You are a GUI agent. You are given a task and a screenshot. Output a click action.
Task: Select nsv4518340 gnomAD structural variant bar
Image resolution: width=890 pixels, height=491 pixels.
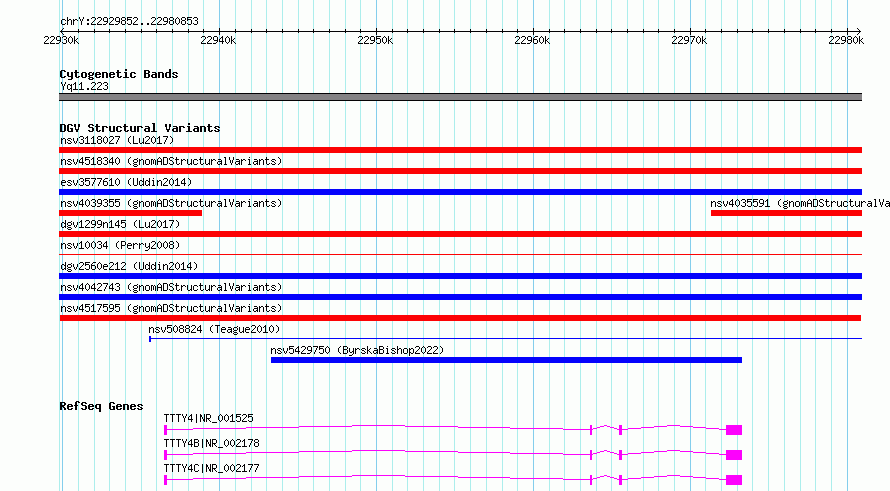pos(460,171)
